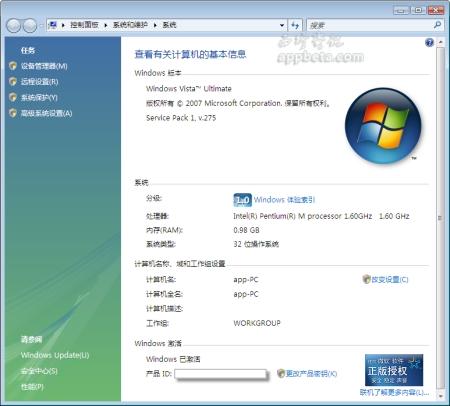The image size is (450, 406).
Task: Open the address bar history dropdown
Action: [x=282, y=25]
